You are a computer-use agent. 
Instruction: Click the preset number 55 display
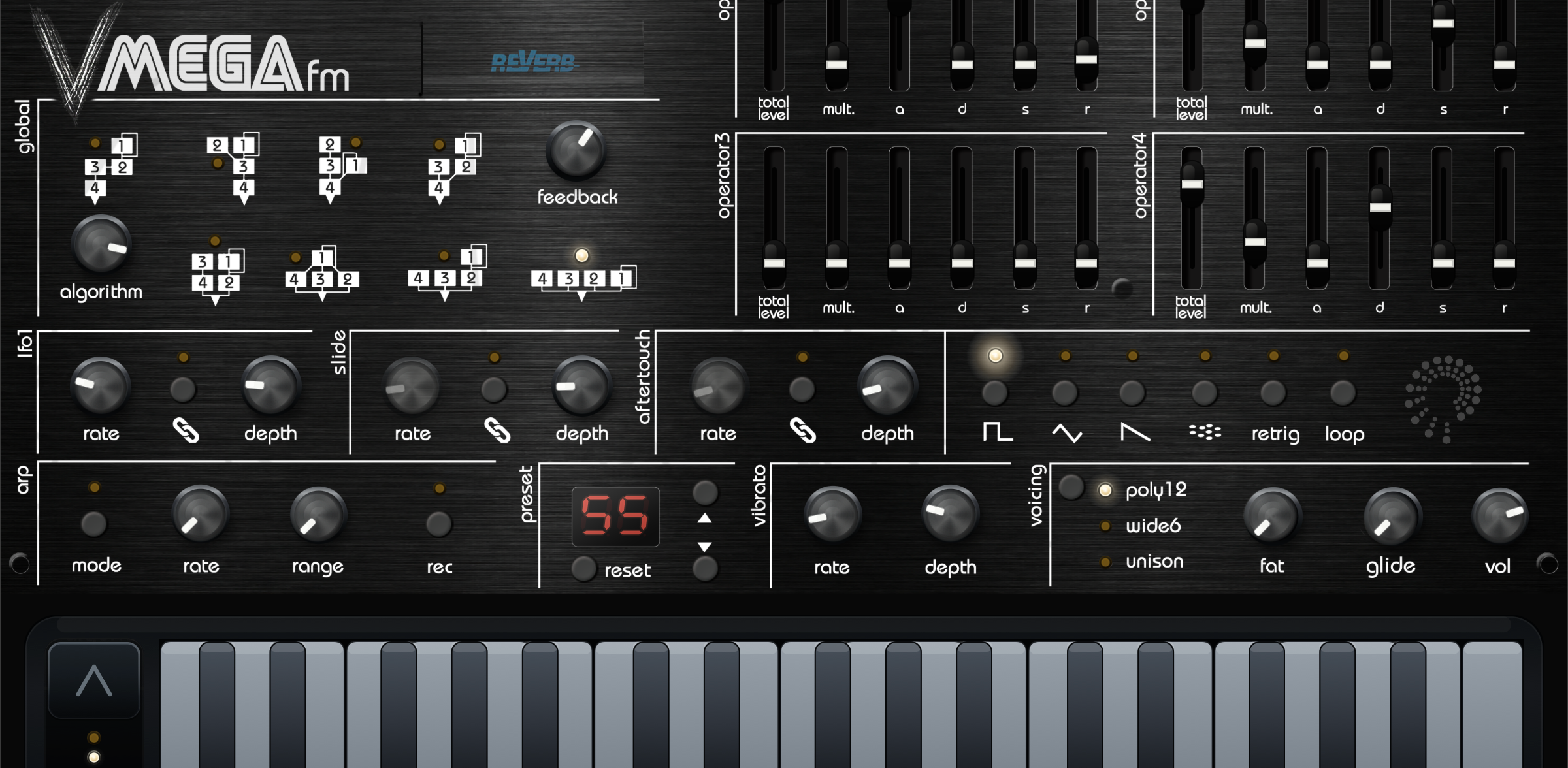click(615, 516)
